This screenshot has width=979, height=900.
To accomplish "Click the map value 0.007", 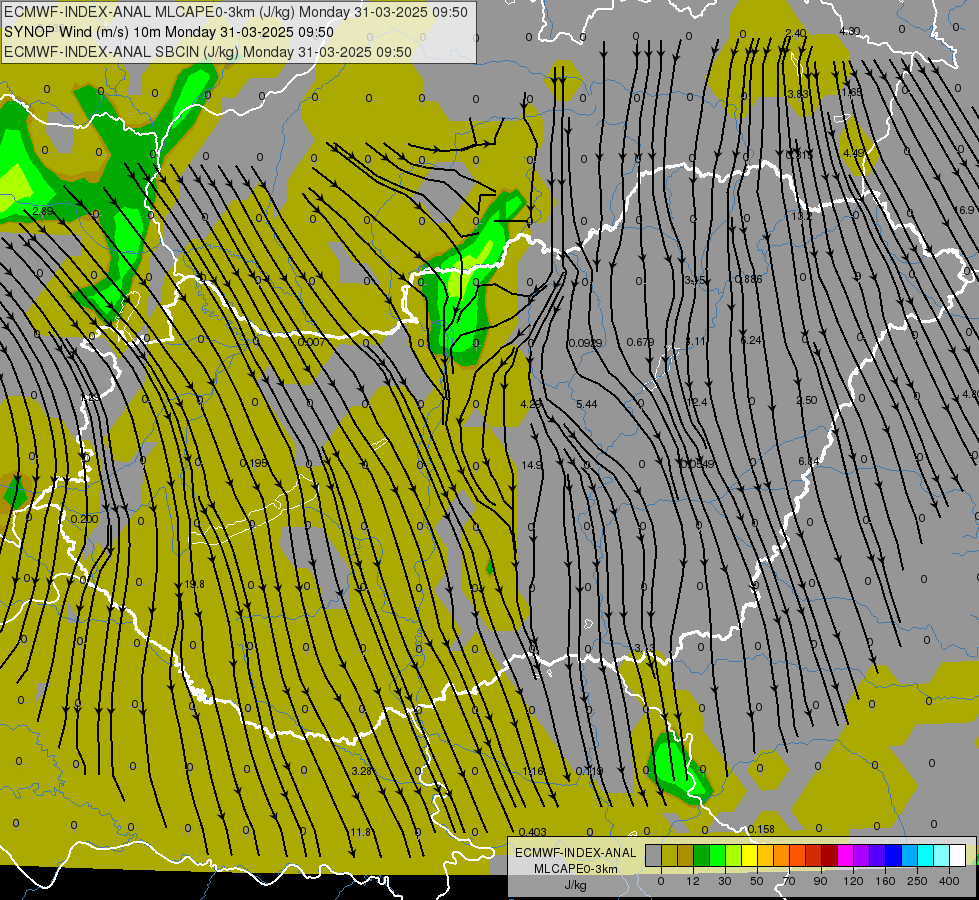I will (x=311, y=342).
